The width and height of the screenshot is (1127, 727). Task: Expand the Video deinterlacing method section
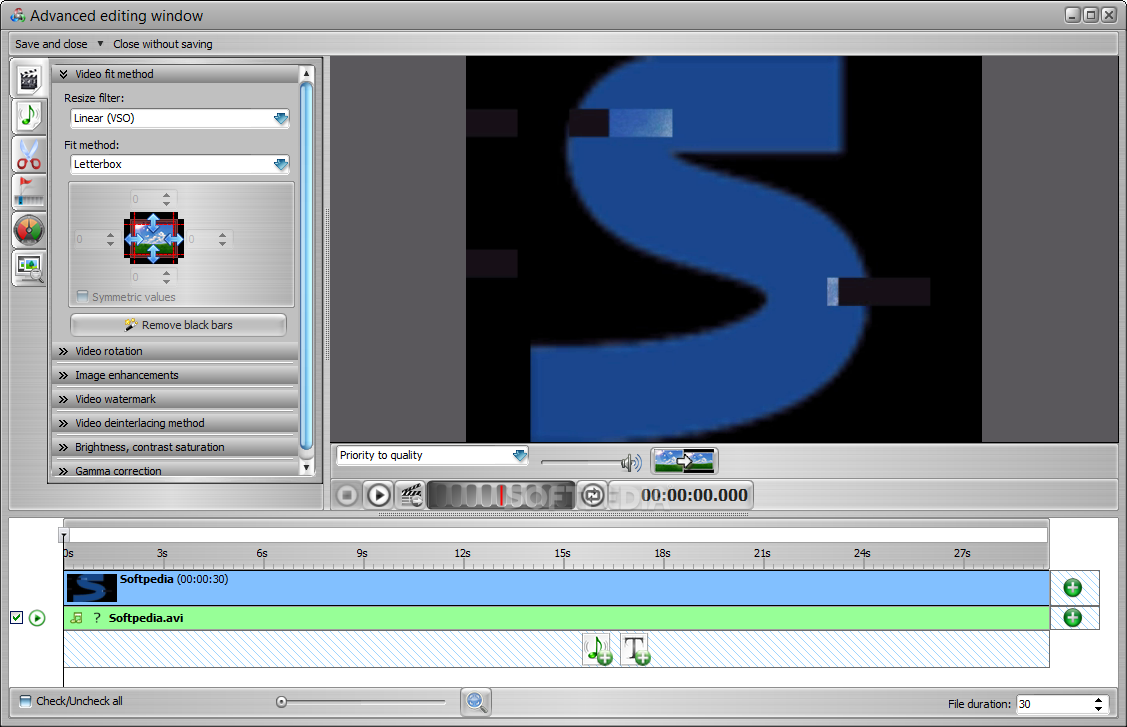click(175, 423)
